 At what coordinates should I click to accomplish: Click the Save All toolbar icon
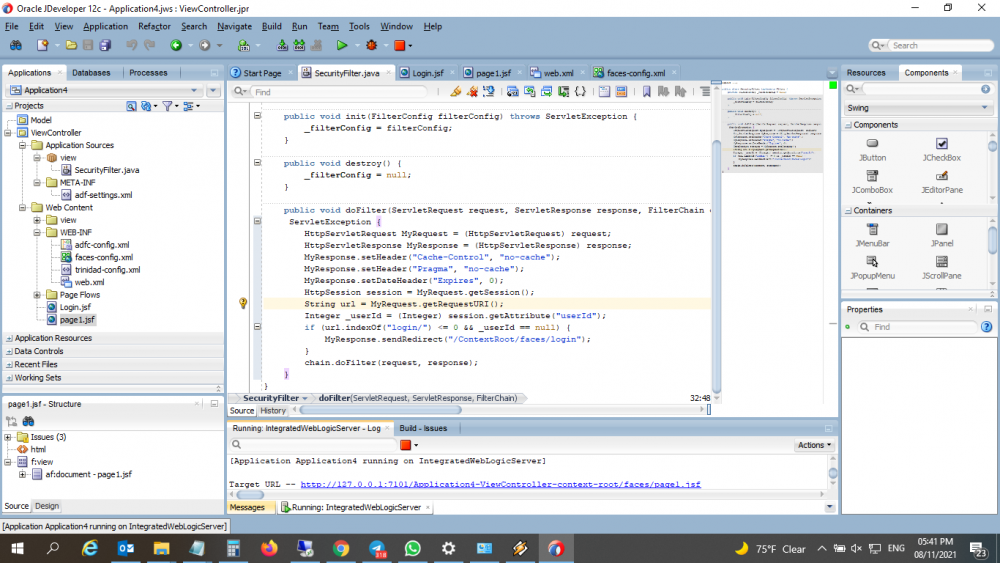(x=105, y=45)
